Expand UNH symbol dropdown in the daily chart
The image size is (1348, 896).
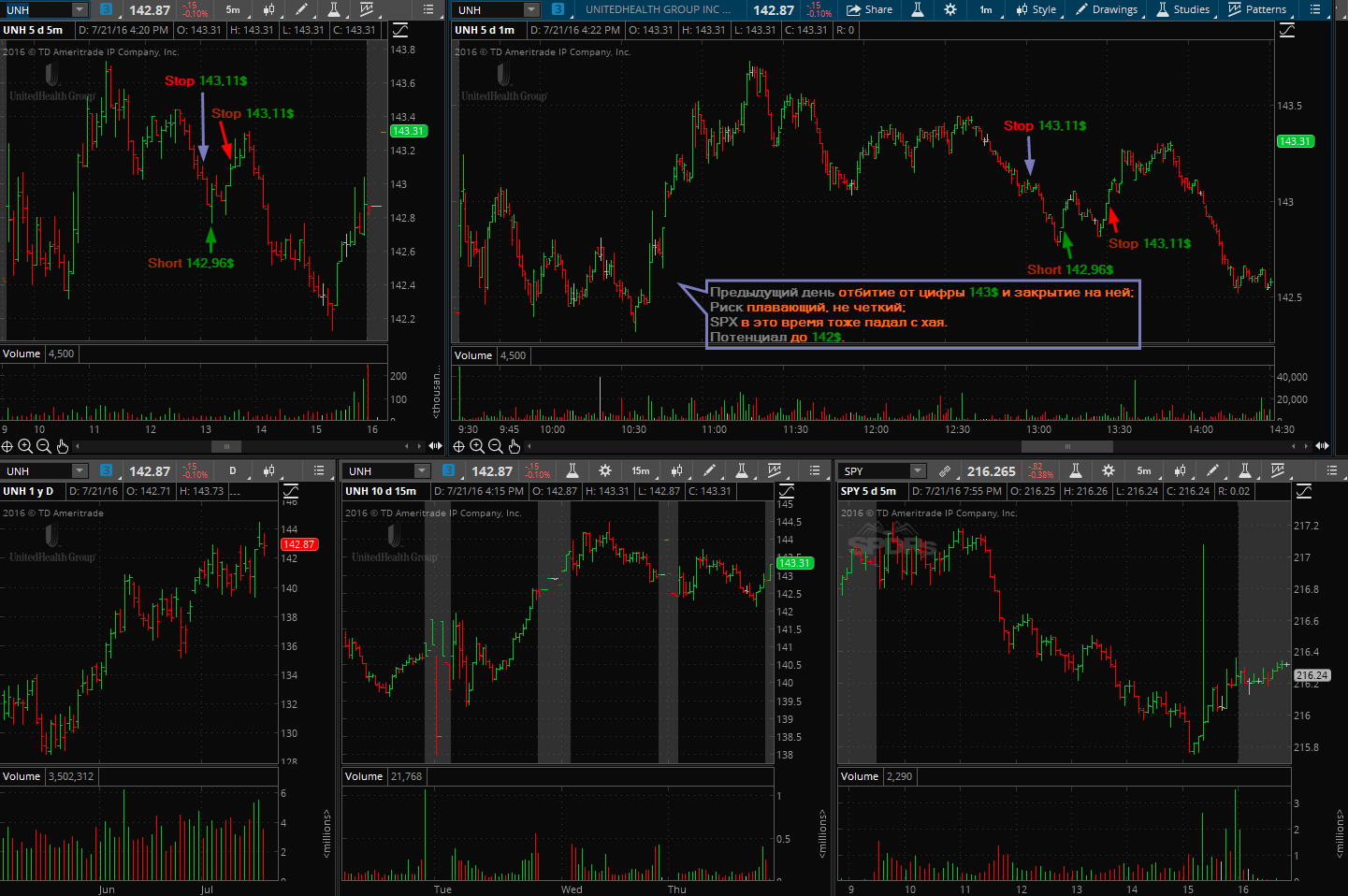tap(80, 470)
